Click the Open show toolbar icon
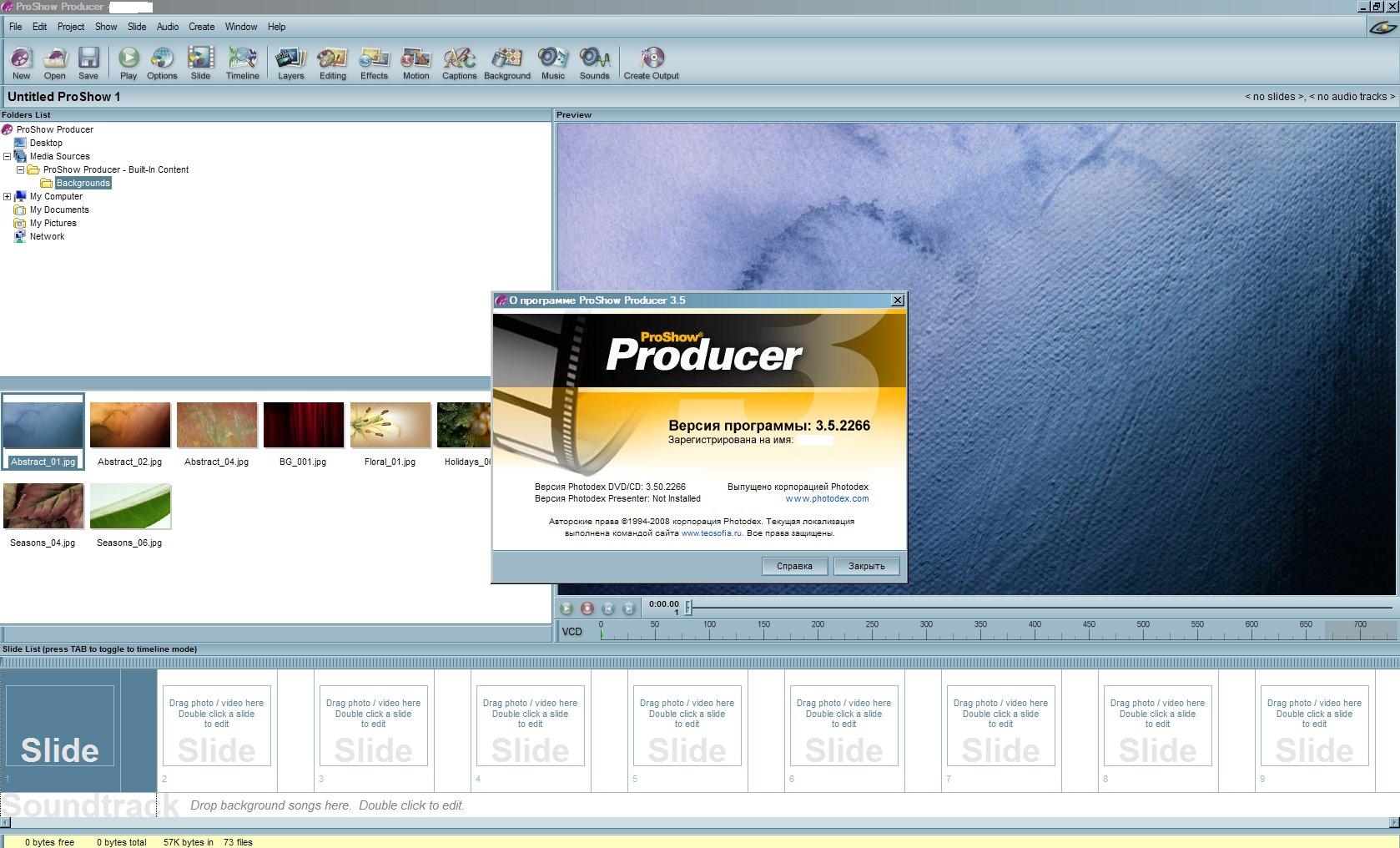The height and width of the screenshot is (848, 1400). (55, 63)
